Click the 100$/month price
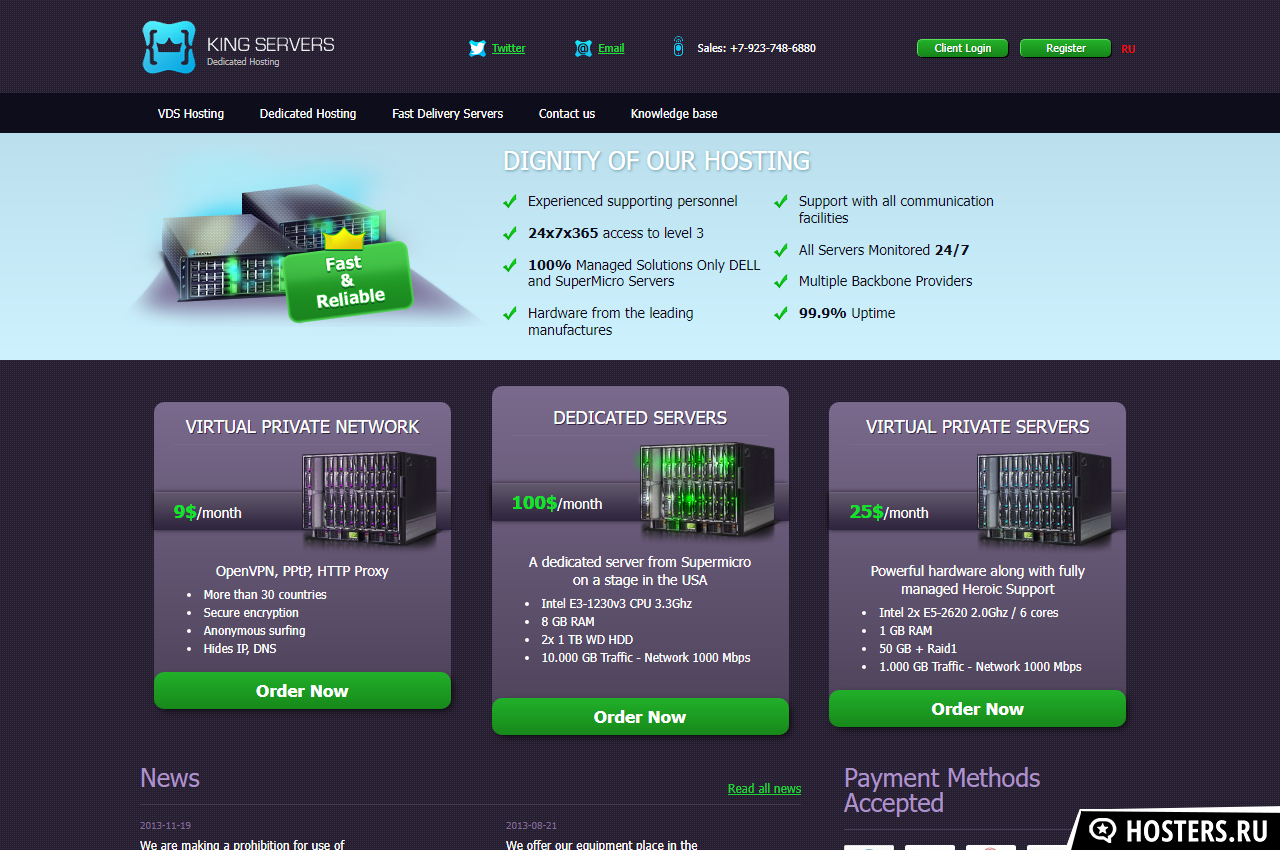 557,503
